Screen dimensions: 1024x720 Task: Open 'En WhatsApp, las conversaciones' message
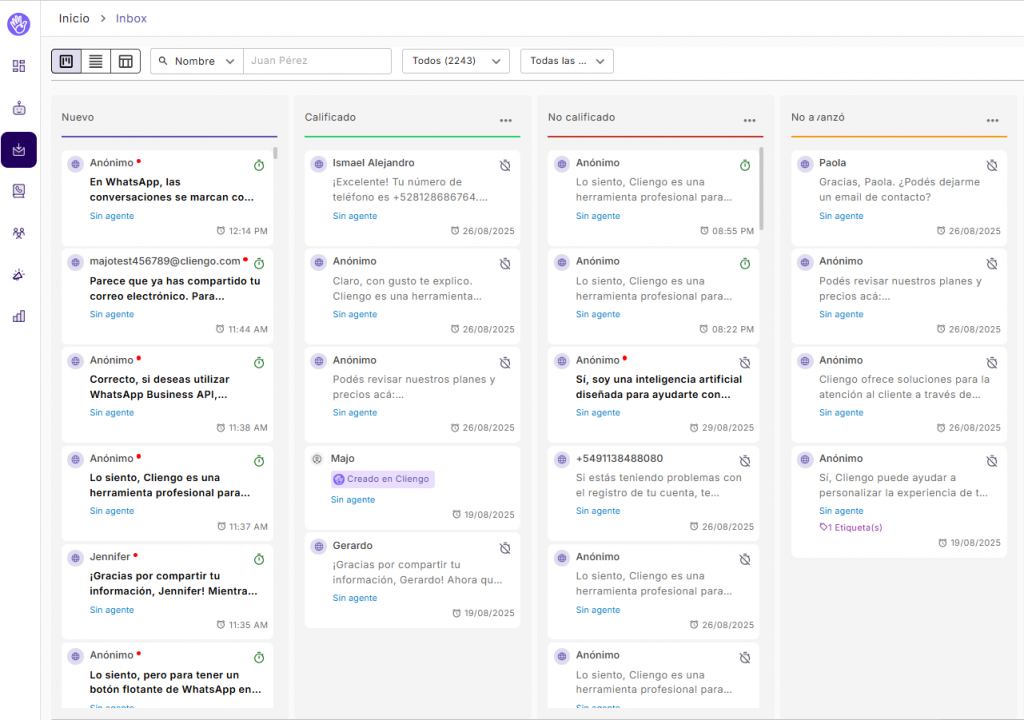click(x=172, y=189)
